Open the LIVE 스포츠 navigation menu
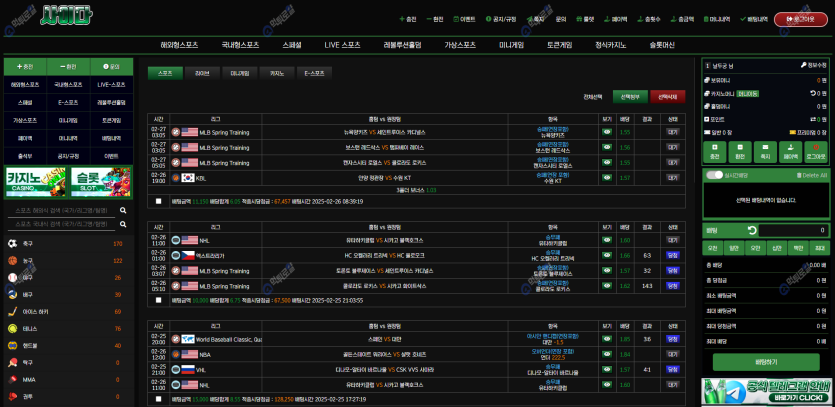 tap(343, 45)
